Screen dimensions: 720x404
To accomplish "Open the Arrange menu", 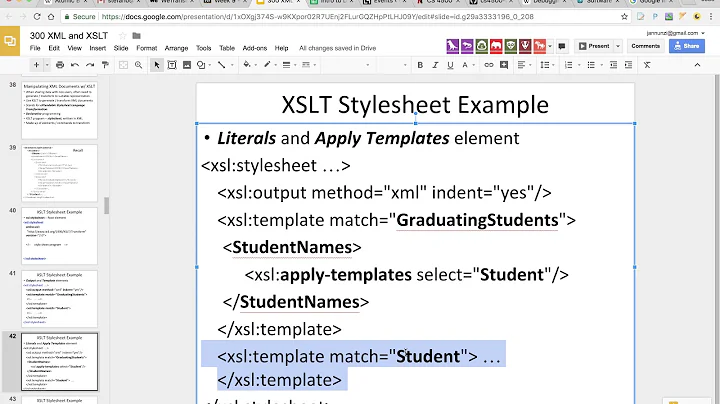I will click(x=176, y=48).
